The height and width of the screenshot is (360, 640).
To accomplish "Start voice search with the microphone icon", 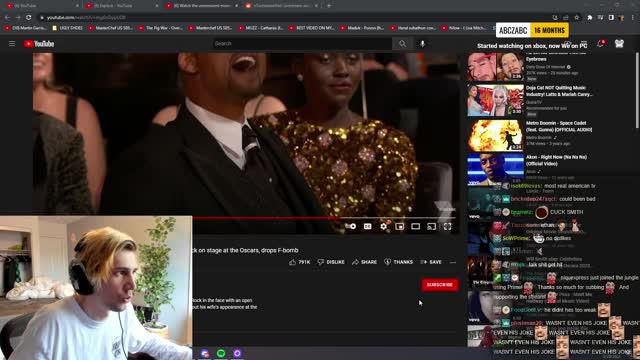I will [x=422, y=44].
